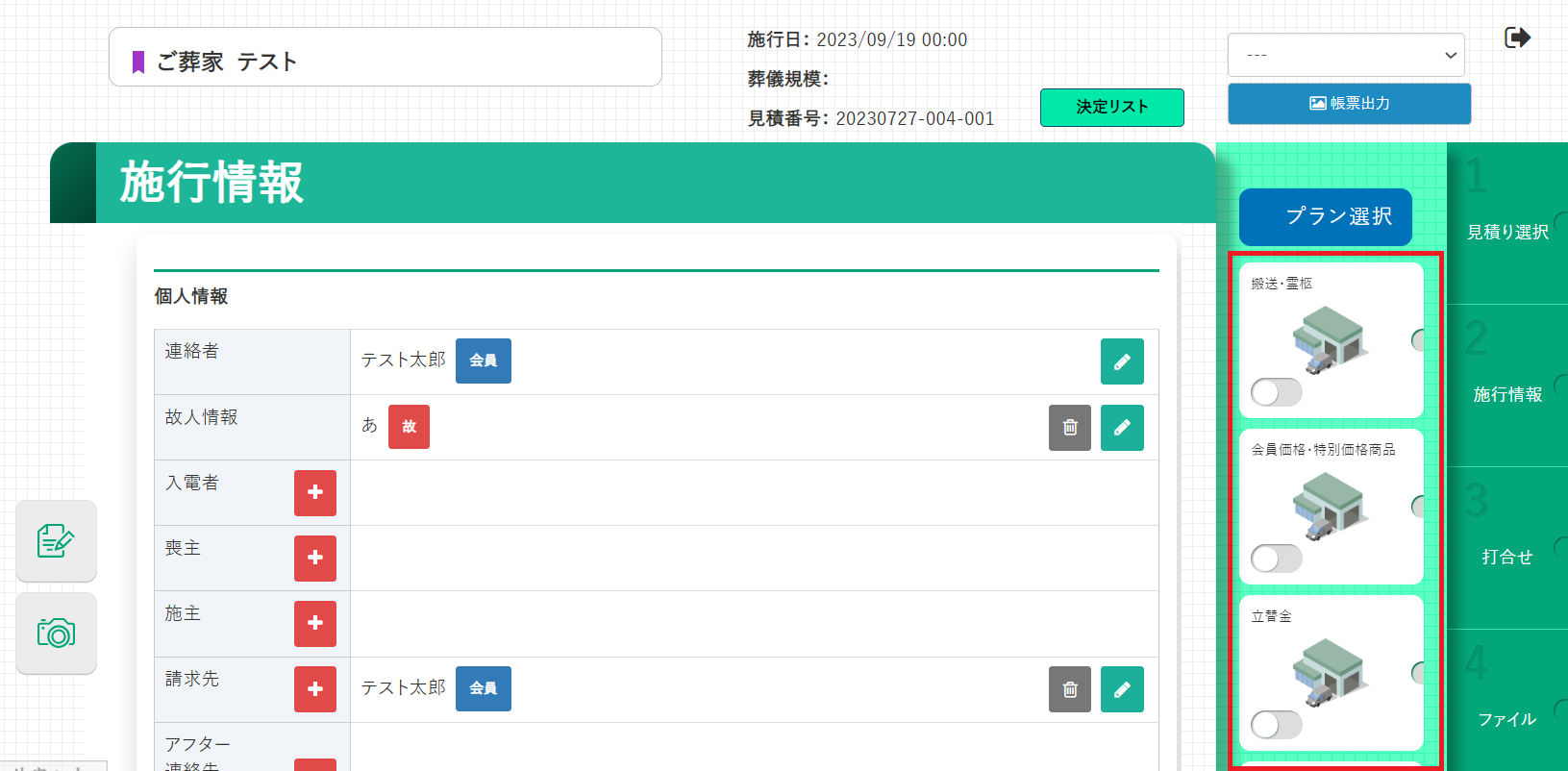This screenshot has width=1568, height=771.
Task: Toggle the 会員価格・特別価格商品 switch
Action: [x=1276, y=559]
